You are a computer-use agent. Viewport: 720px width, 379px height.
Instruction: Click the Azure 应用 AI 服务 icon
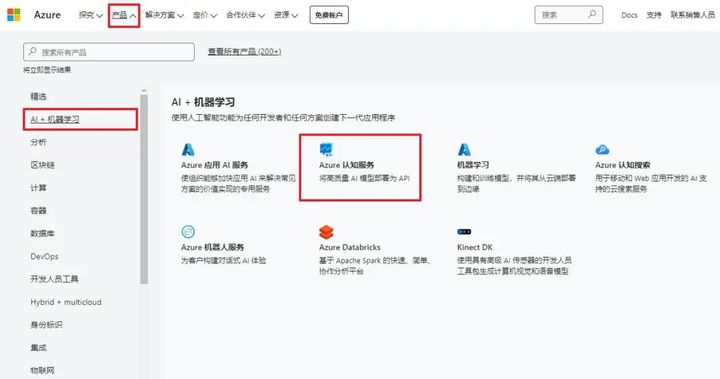(x=188, y=149)
